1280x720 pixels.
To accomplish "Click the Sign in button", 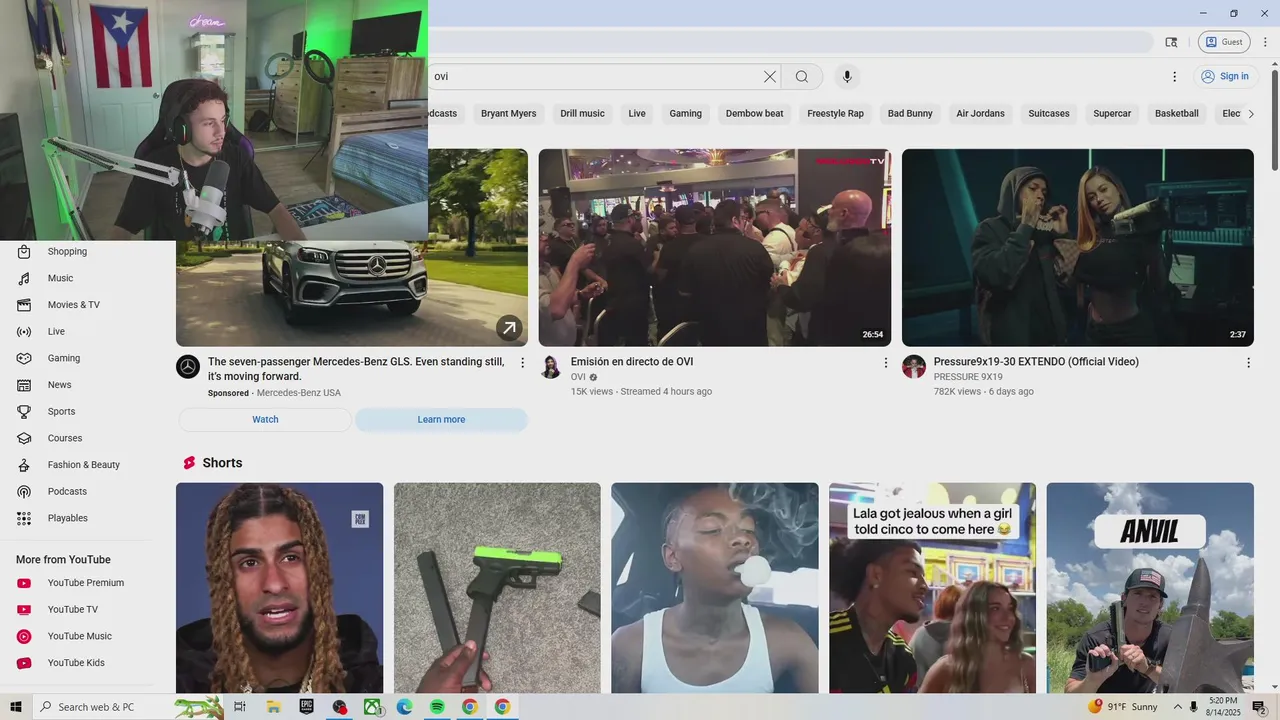I will (1225, 77).
